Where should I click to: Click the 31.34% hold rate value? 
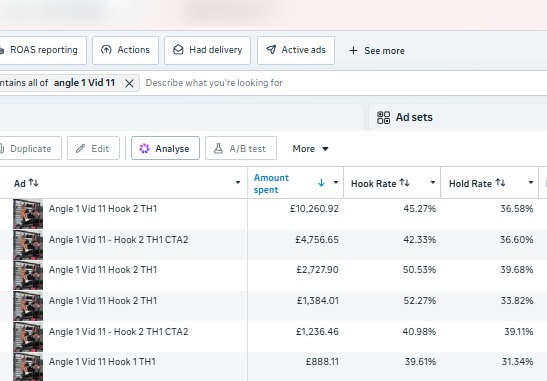click(x=517, y=362)
